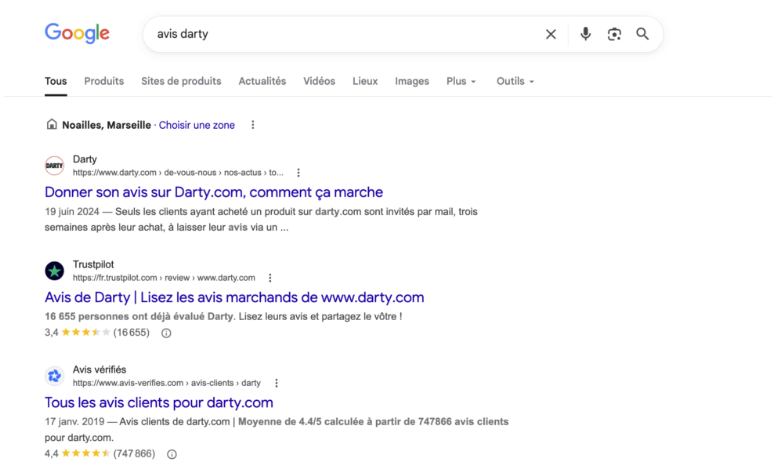772x475 pixels.
Task: Switch to the Images tab
Action: coord(412,81)
